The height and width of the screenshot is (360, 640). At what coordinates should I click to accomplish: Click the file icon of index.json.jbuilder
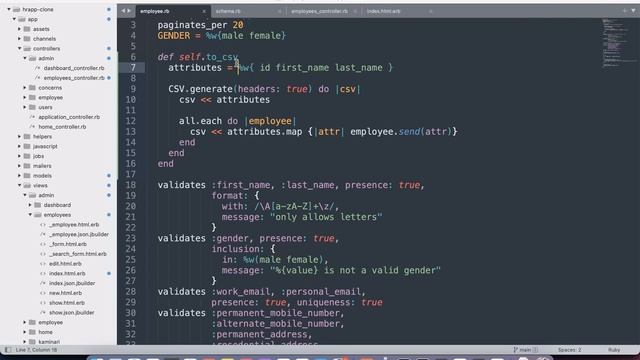pos(43,283)
